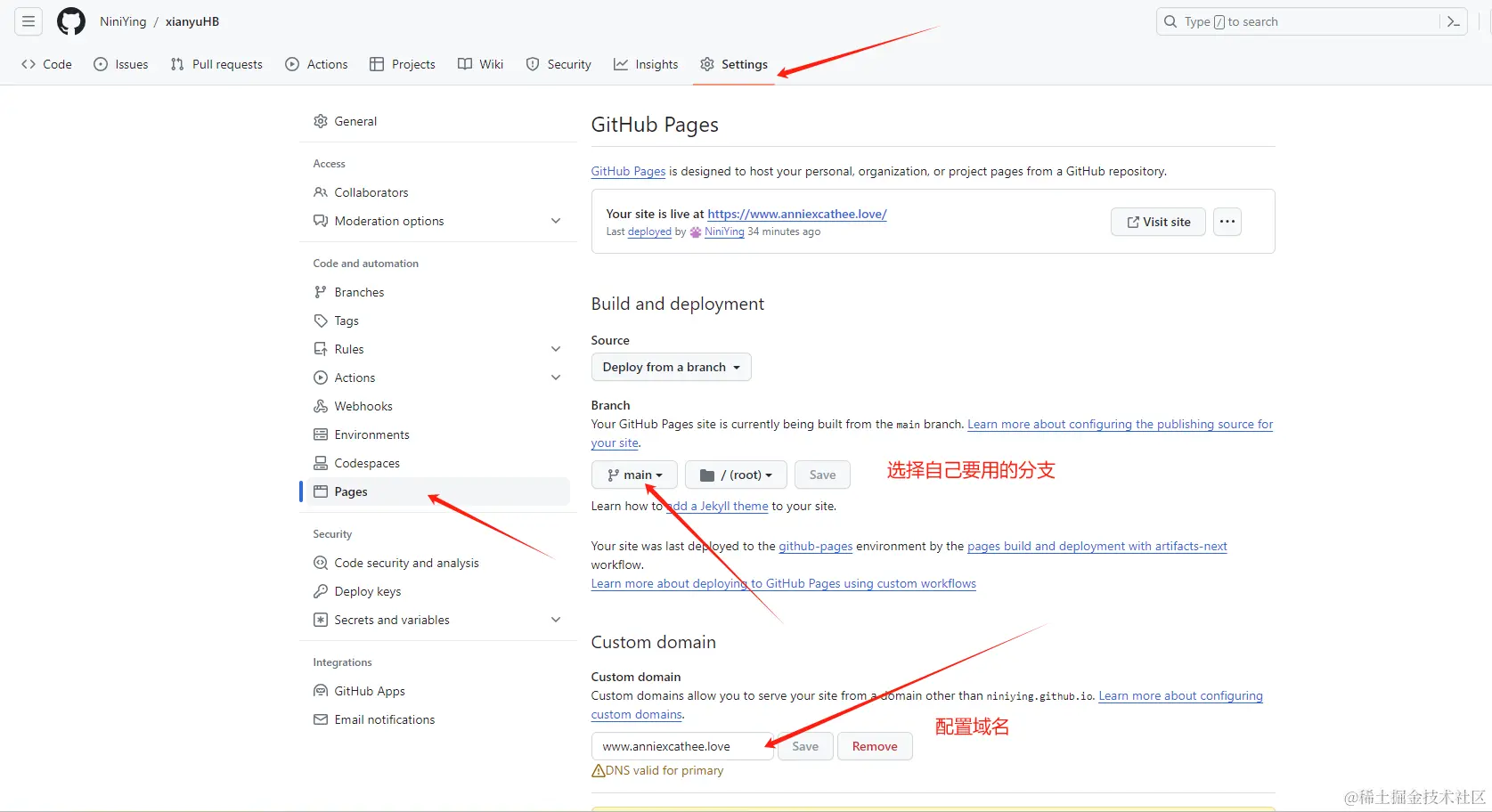Viewport: 1492px width, 812px height.
Task: Switch to the Wiki tab
Action: click(481, 64)
